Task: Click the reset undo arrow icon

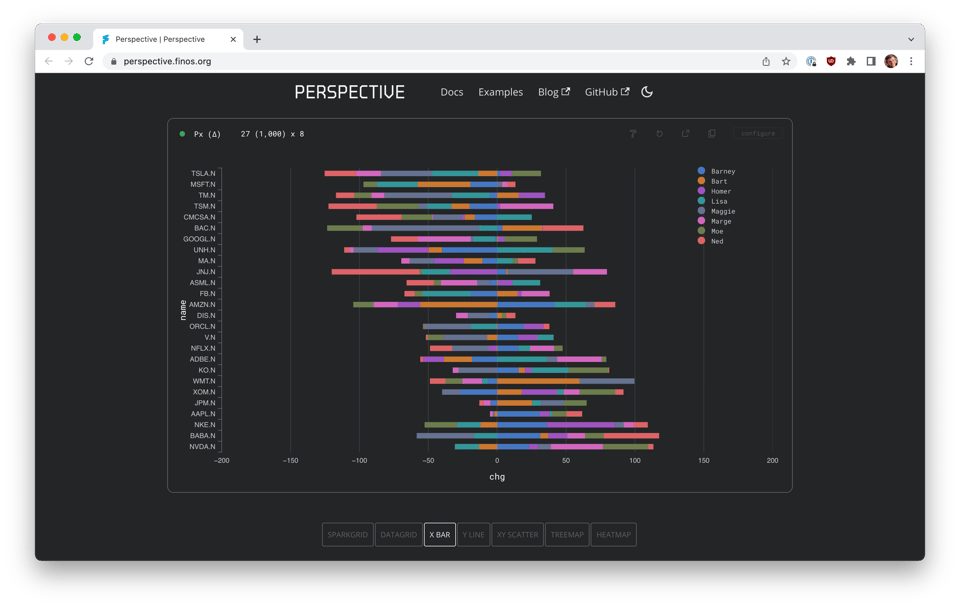Action: tap(659, 134)
